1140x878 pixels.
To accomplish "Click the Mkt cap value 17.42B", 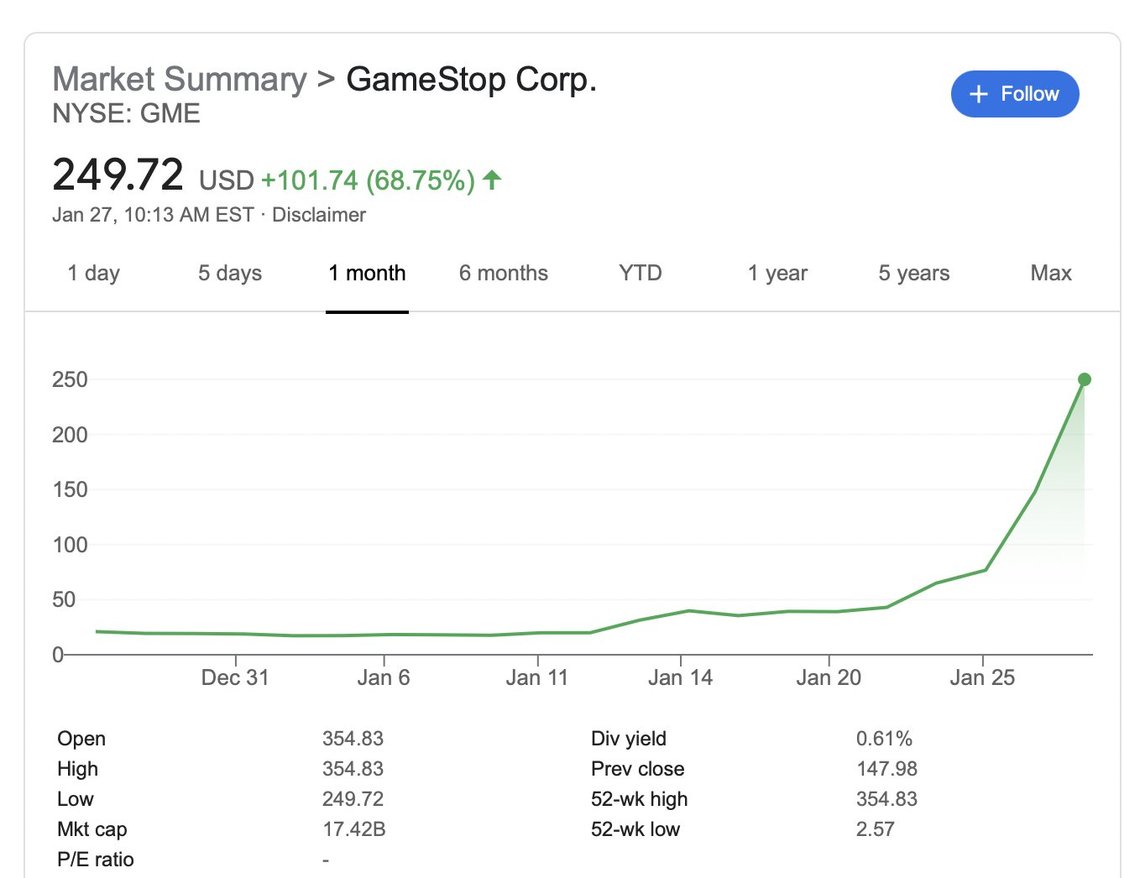I will (x=353, y=829).
